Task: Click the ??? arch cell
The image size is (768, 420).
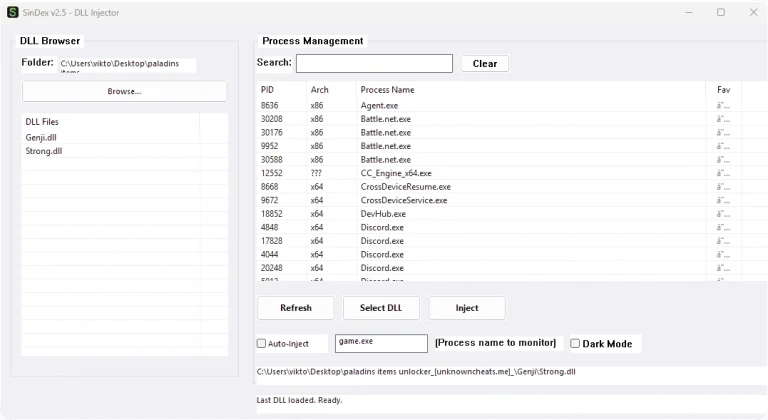Action: tap(316, 173)
